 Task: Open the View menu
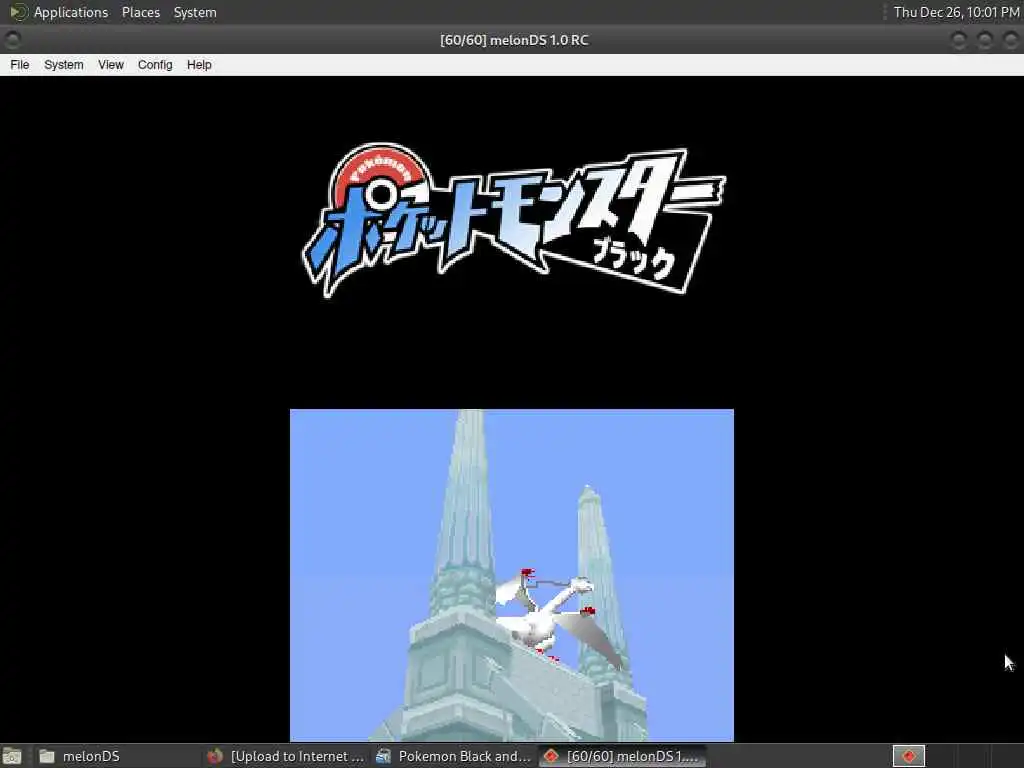coord(110,65)
